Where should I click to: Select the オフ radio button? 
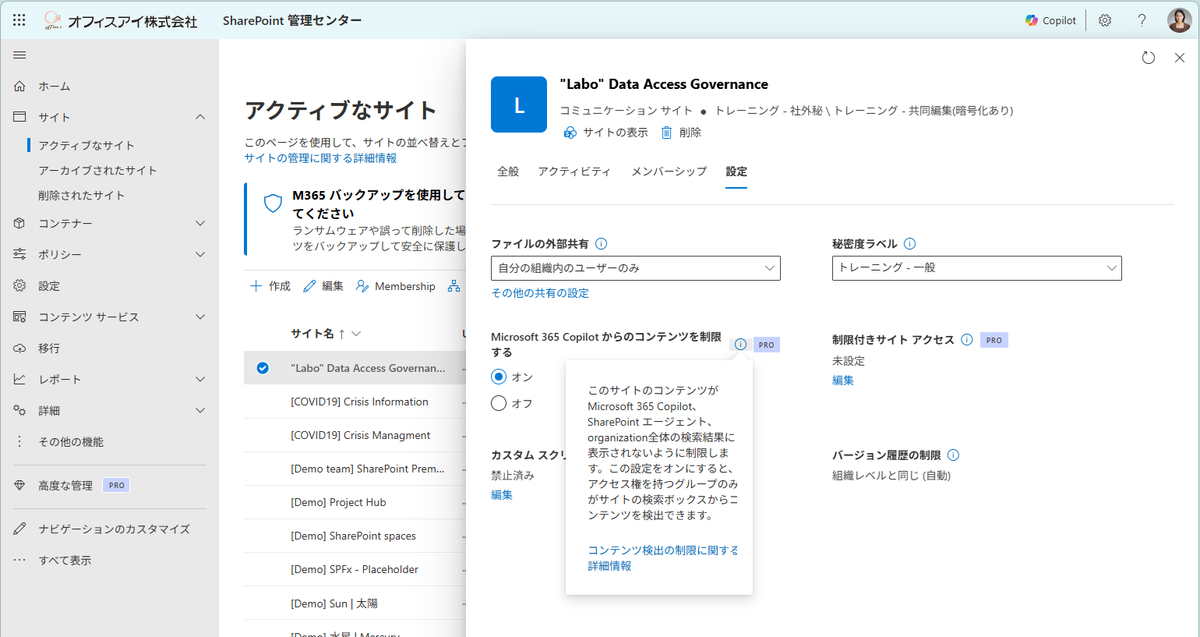499,403
